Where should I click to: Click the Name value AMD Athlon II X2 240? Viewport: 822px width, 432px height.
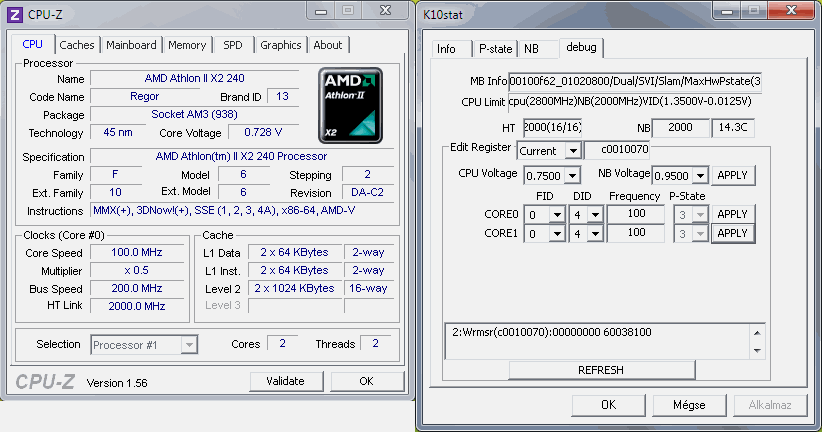coord(194,78)
